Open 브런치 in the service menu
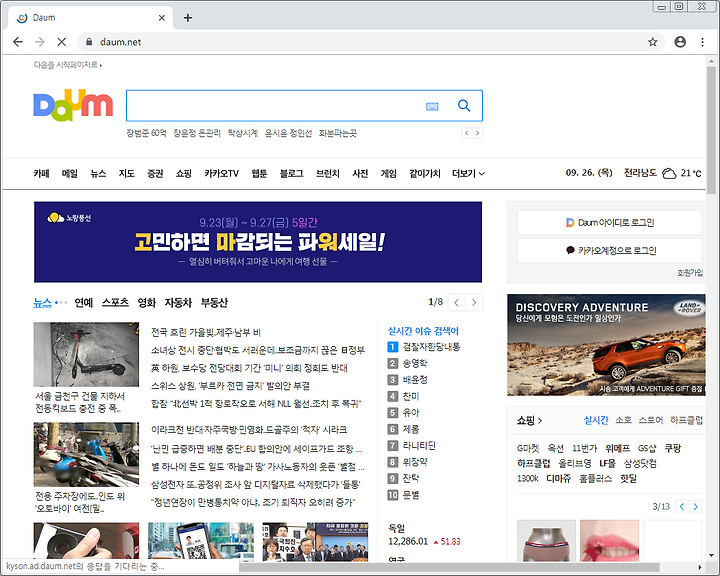 327,174
